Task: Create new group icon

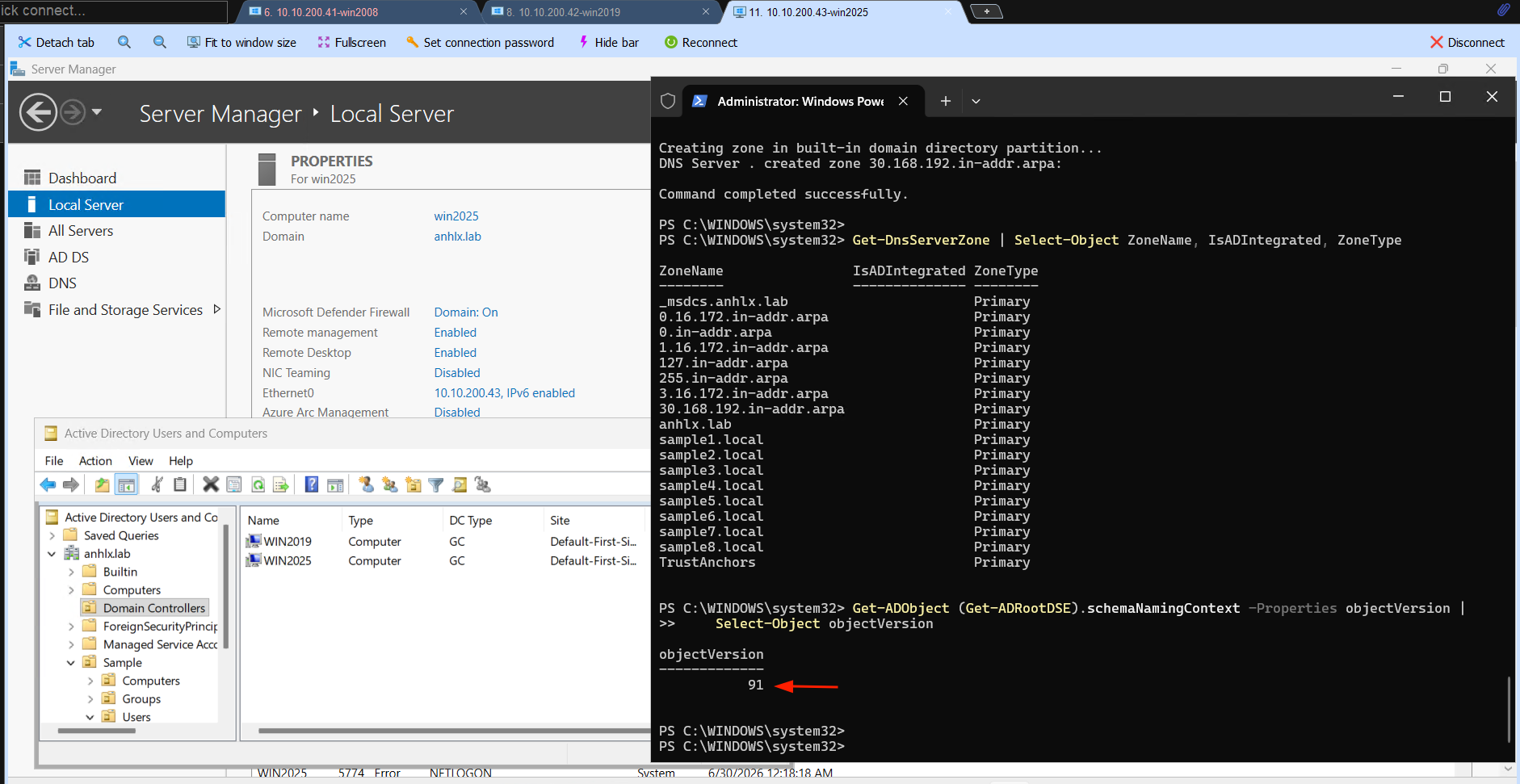Action: pos(390,484)
